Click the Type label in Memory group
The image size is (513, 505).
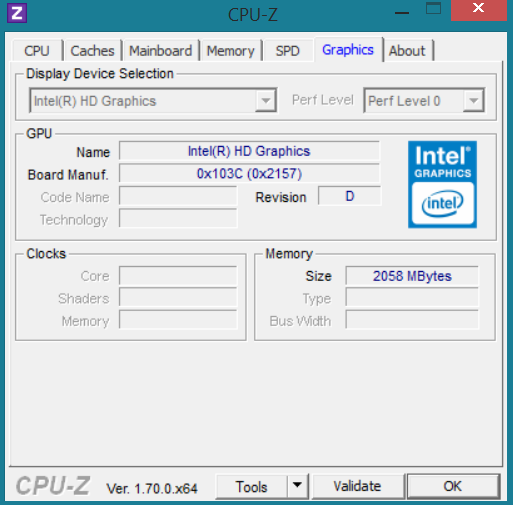tap(317, 299)
